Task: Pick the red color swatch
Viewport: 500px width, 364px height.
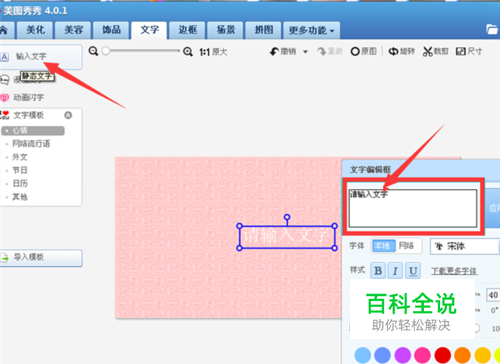Action: 443,355
